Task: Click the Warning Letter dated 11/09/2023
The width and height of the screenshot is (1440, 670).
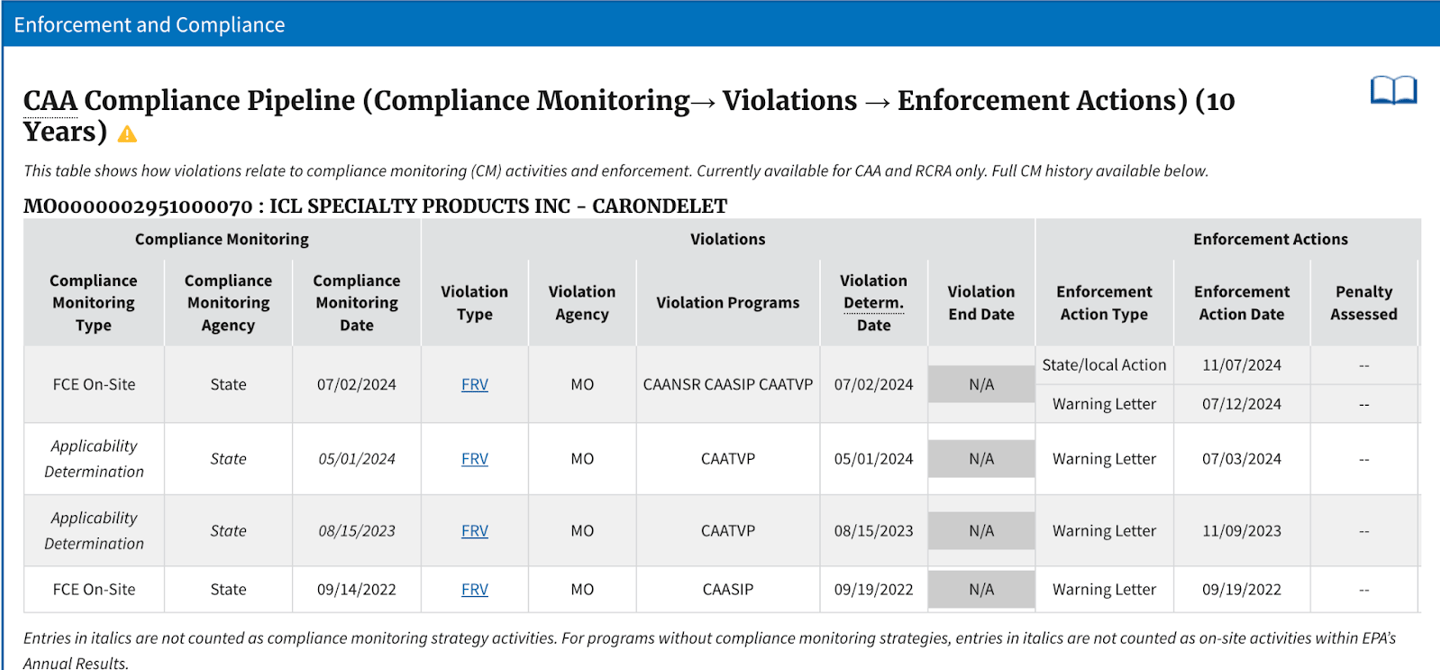Action: (1104, 531)
